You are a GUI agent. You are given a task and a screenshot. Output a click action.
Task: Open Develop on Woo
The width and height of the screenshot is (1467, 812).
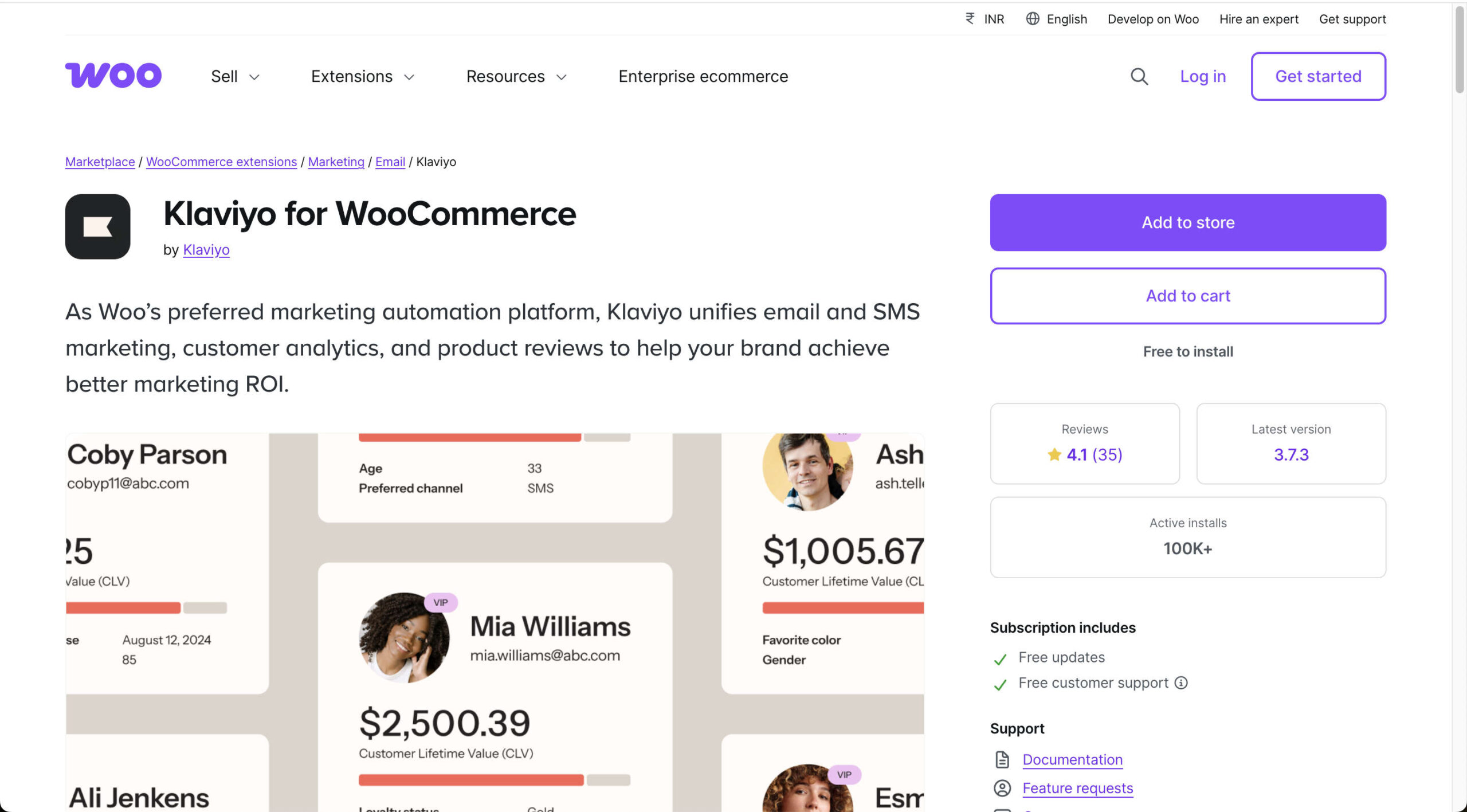(x=1153, y=19)
